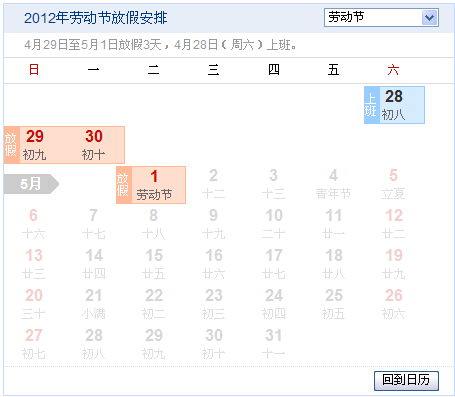The height and width of the screenshot is (397, 455).
Task: Click the 劳动节 combo box text field
Action: (373, 18)
